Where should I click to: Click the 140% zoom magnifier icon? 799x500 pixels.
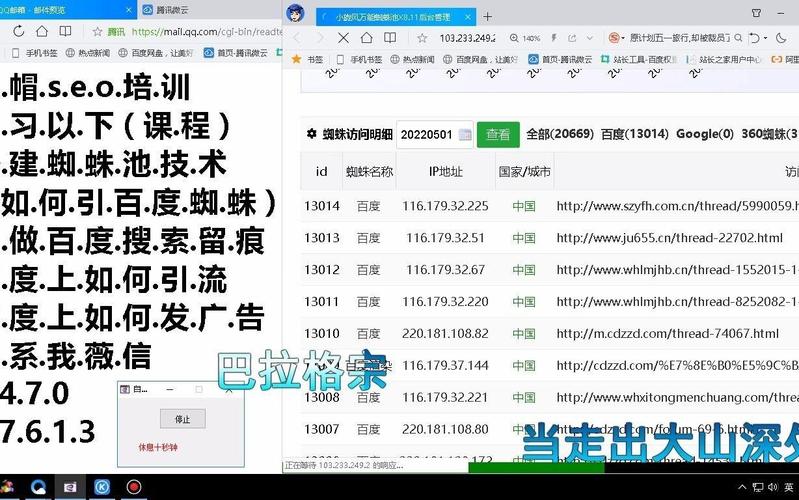point(514,38)
